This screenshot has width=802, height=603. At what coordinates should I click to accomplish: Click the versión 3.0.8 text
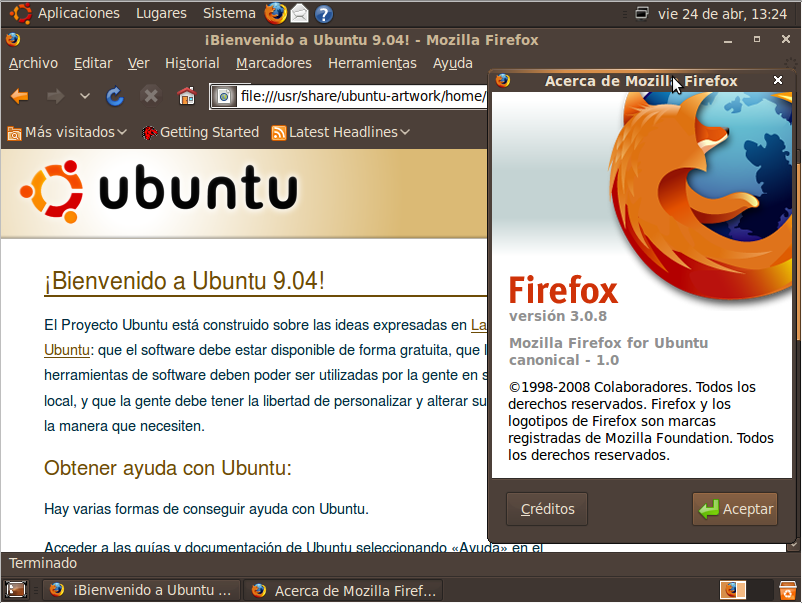(x=558, y=316)
